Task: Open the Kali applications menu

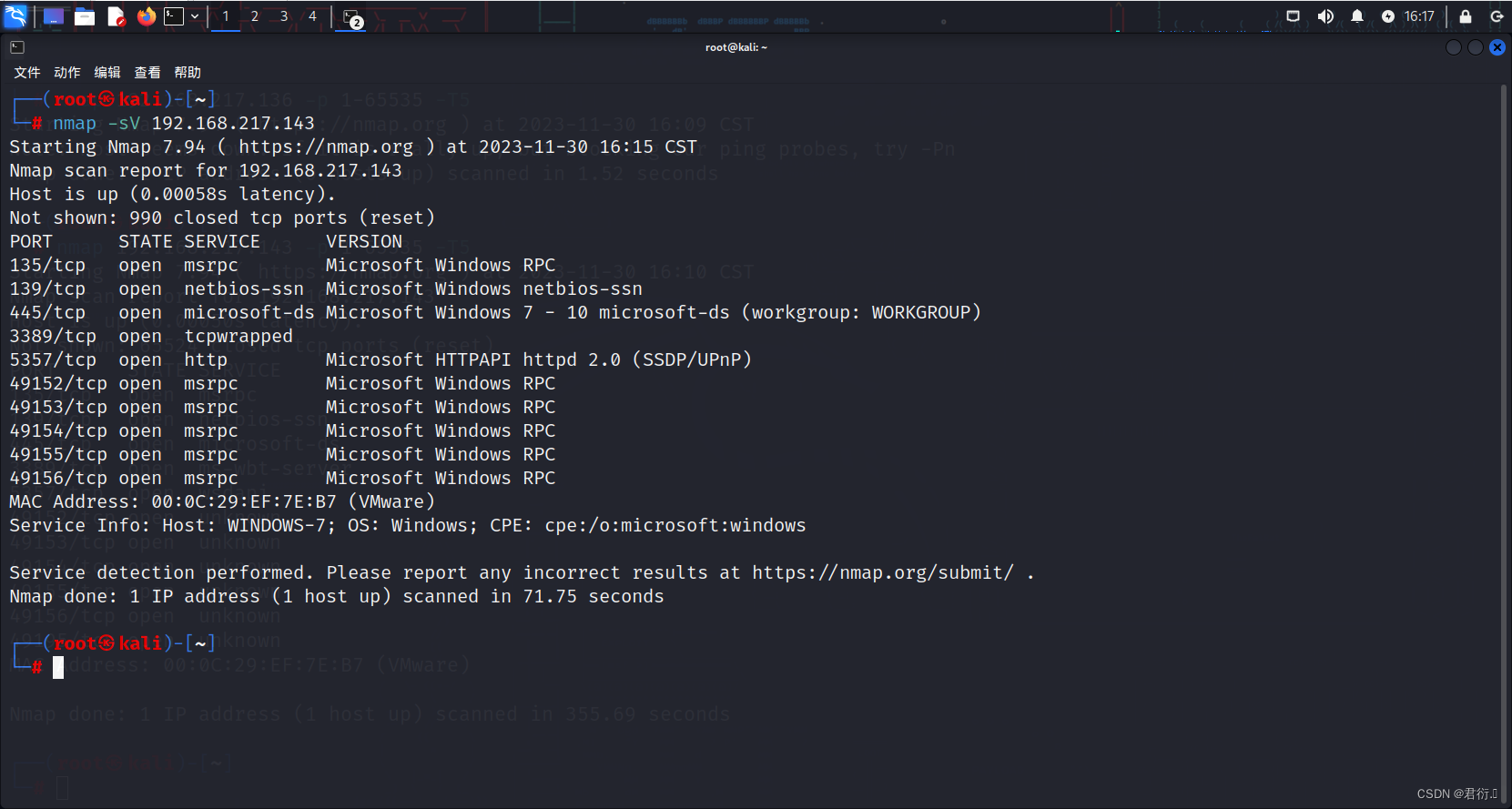Action: pyautogui.click(x=16, y=16)
